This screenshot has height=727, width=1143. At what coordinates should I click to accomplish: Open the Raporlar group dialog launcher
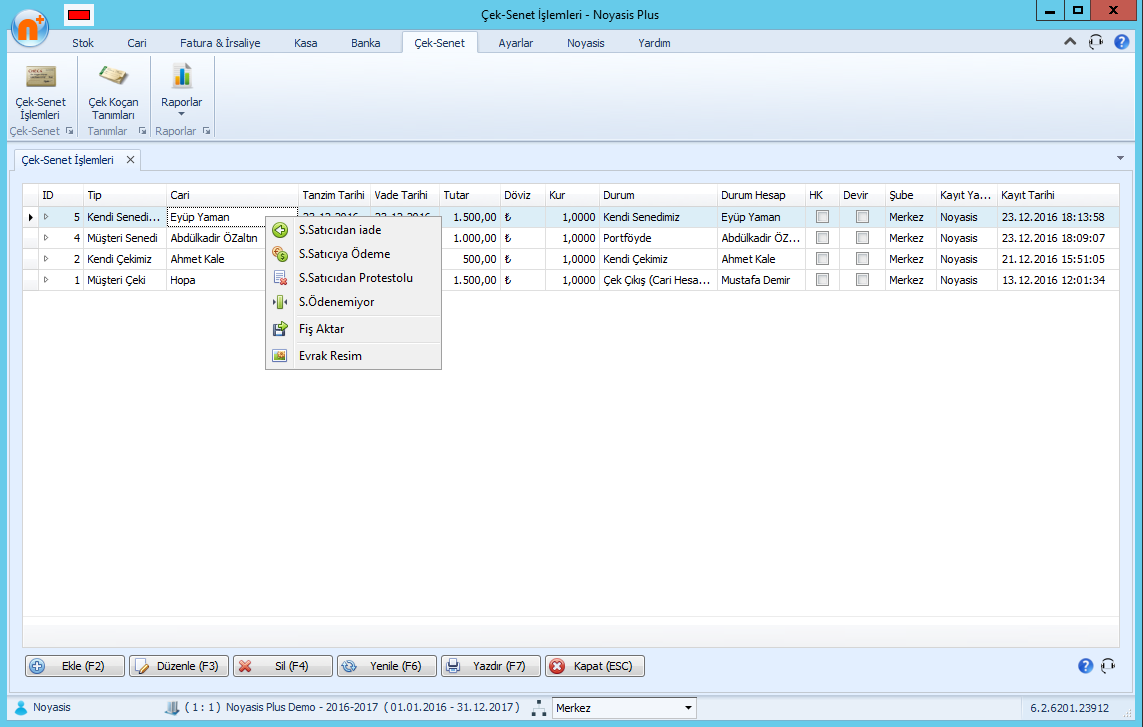pos(206,131)
